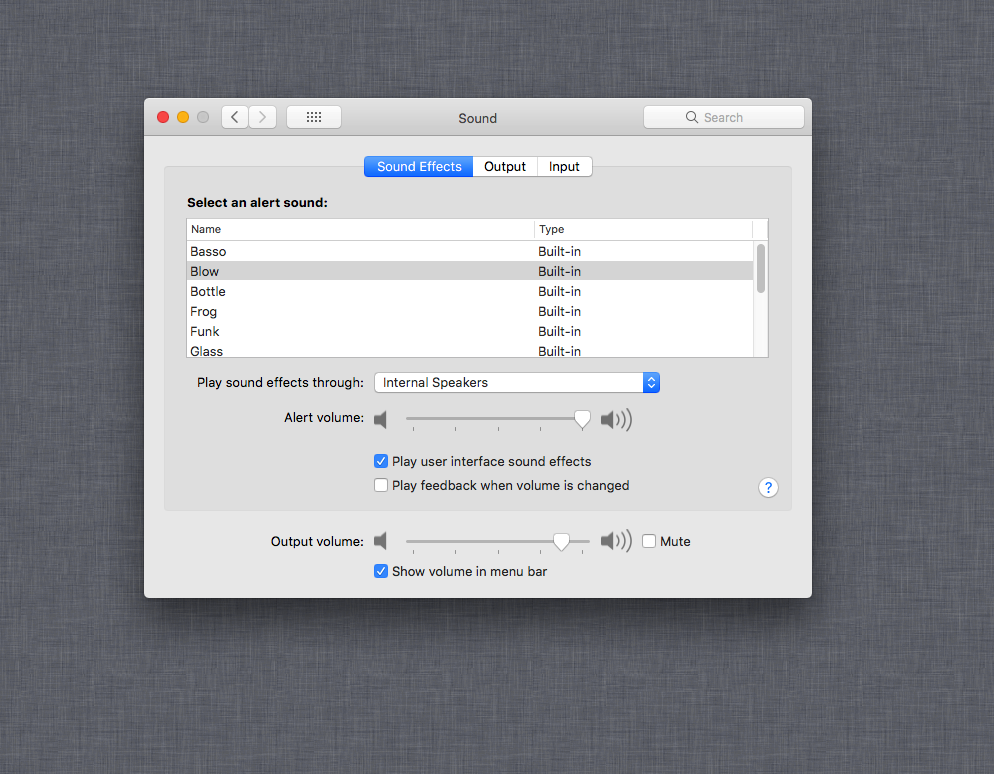This screenshot has width=994, height=774.
Task: Minimize the Sound window with yellow button
Action: click(x=183, y=117)
